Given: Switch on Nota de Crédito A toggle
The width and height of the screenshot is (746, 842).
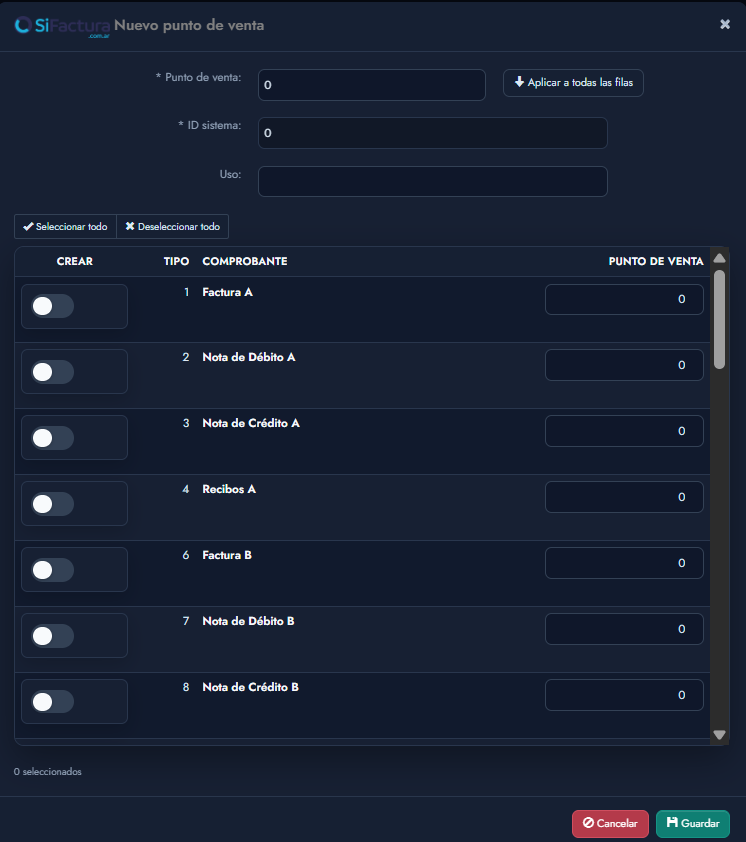Looking at the screenshot, I should [53, 438].
